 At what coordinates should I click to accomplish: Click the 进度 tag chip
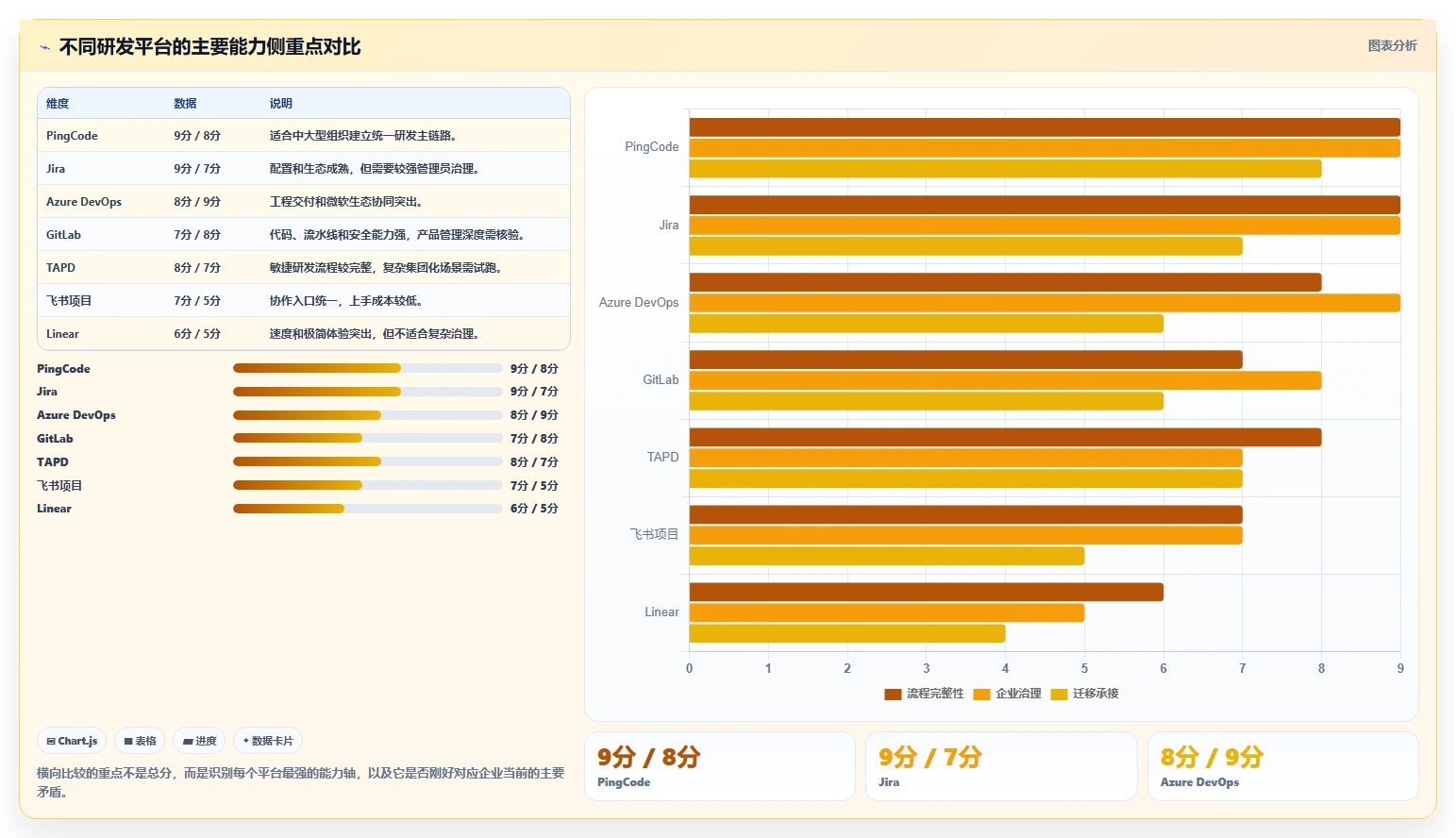tap(199, 741)
